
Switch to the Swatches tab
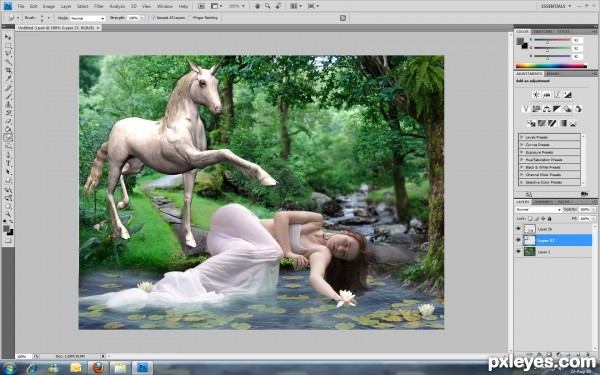click(543, 31)
